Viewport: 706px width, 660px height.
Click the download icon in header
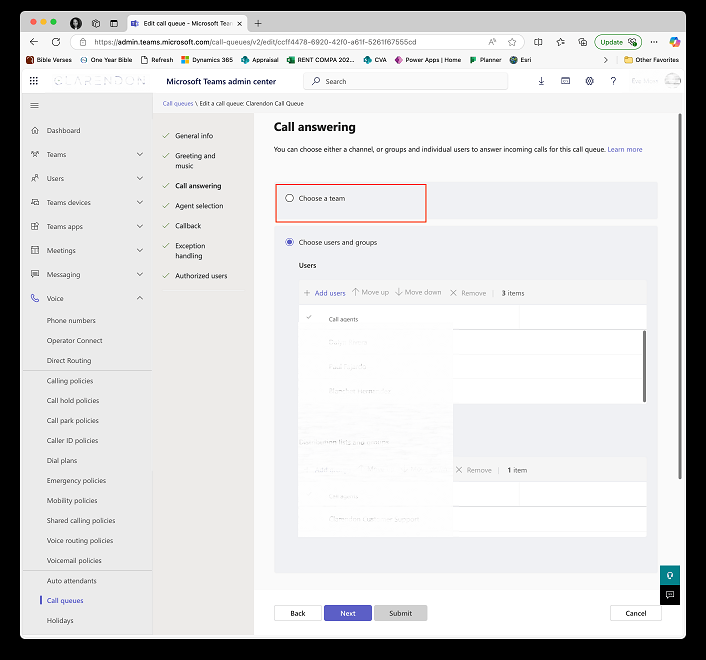(541, 81)
